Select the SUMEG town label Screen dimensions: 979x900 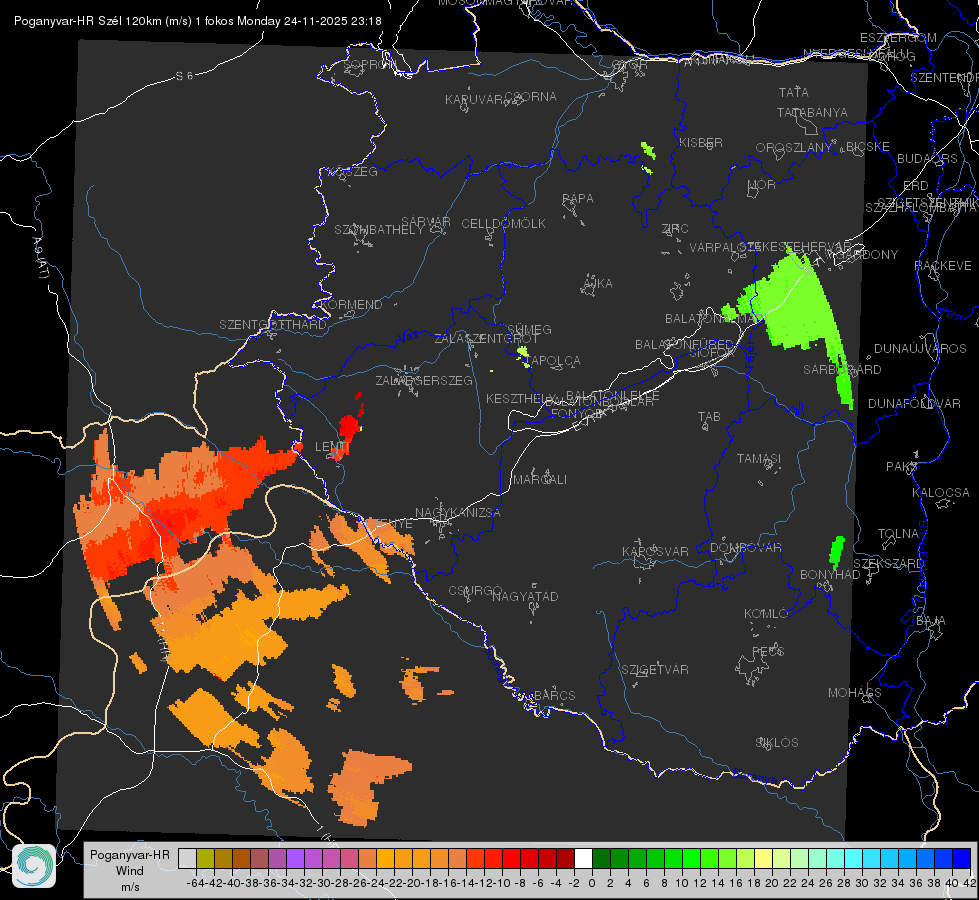pos(529,330)
